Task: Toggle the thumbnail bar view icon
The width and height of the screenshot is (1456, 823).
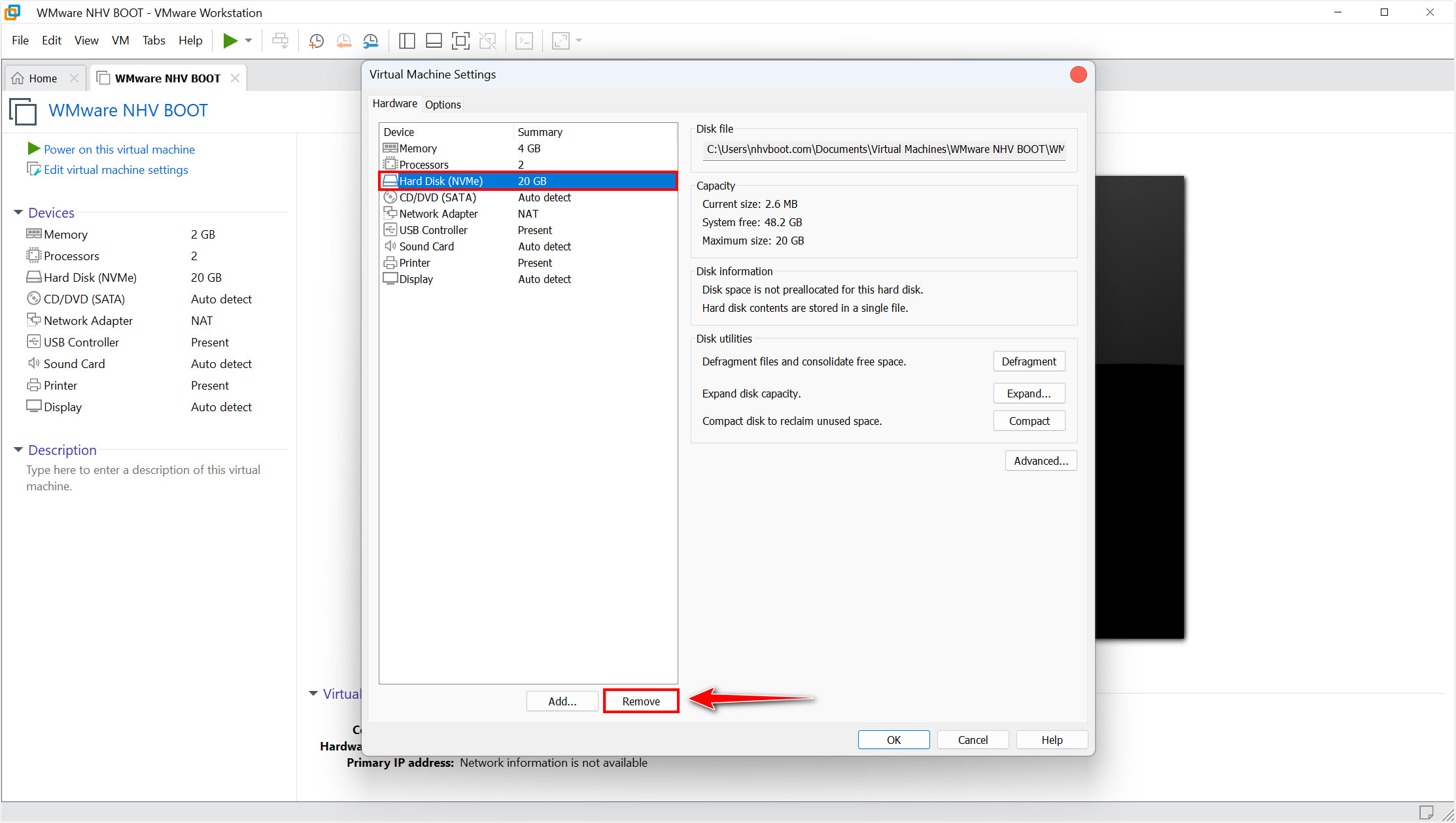Action: coord(434,41)
